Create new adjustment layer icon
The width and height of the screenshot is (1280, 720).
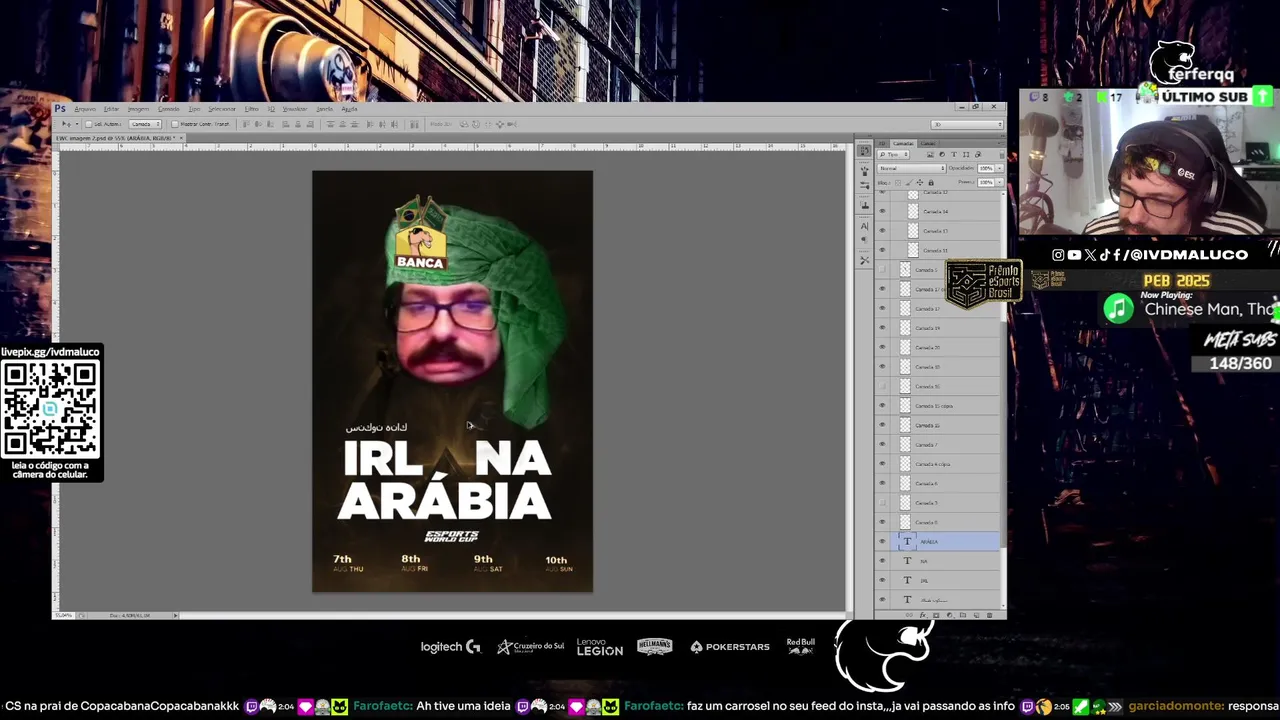(950, 615)
